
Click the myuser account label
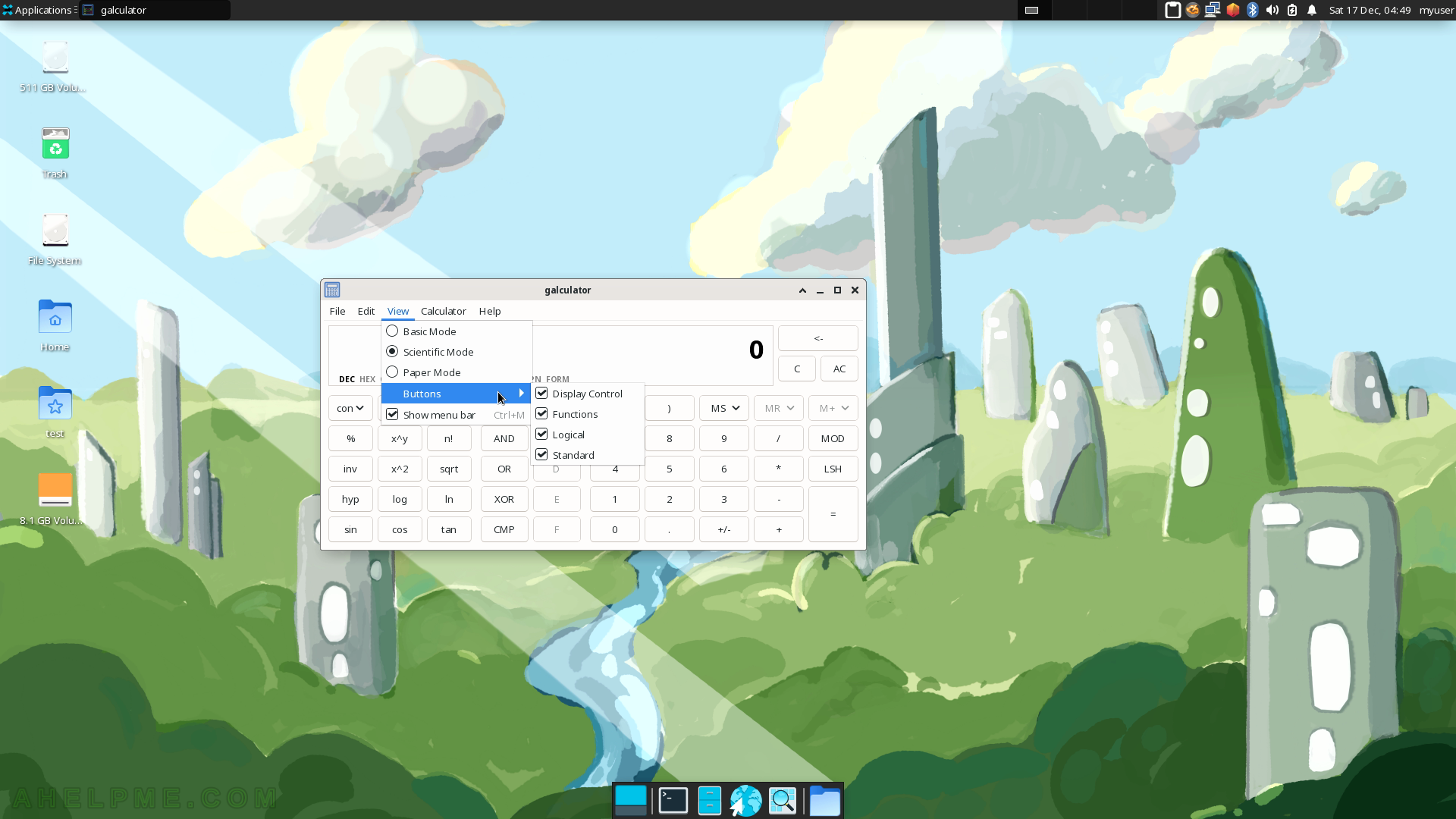pyautogui.click(x=1436, y=10)
